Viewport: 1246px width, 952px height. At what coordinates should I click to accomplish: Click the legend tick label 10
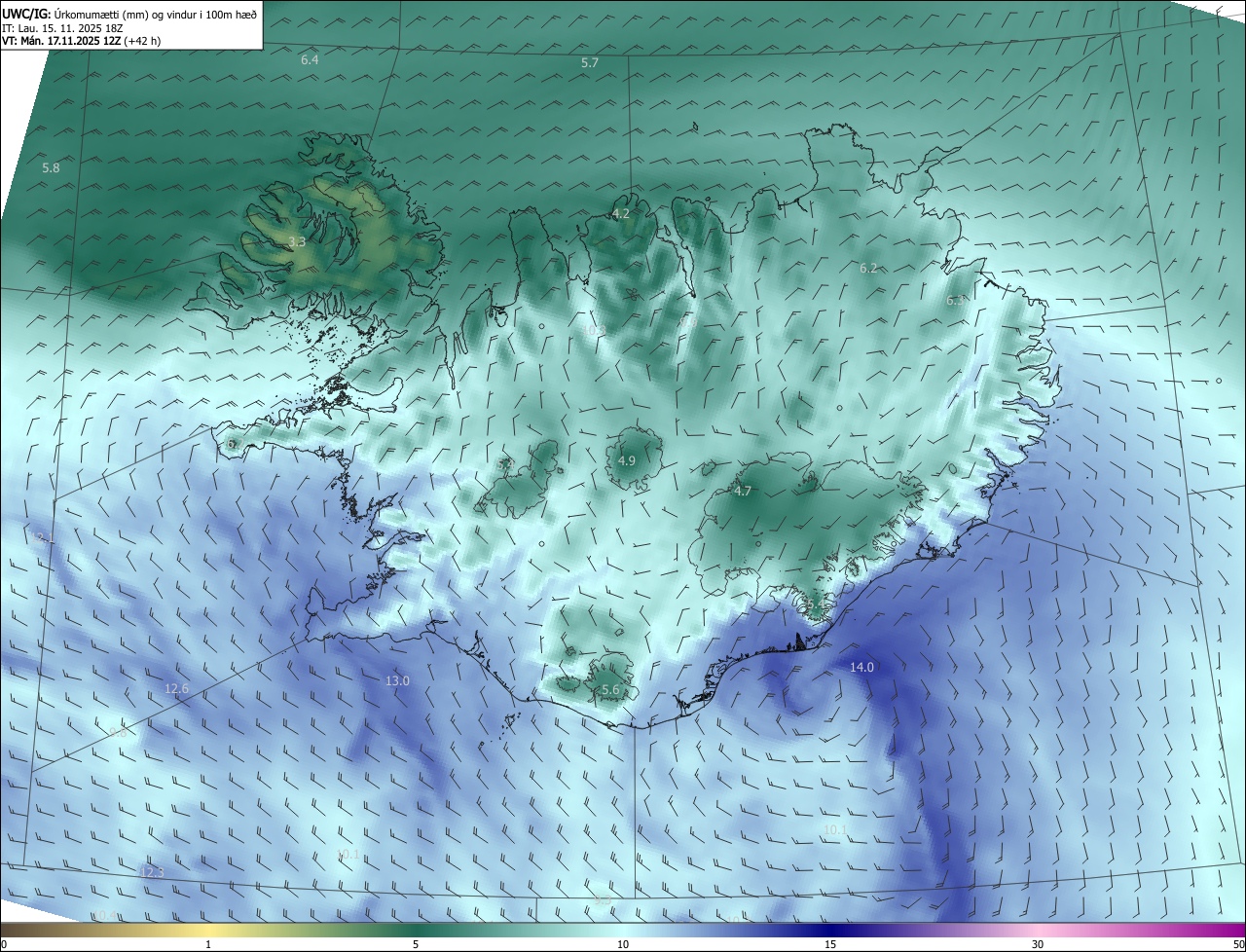[623, 945]
